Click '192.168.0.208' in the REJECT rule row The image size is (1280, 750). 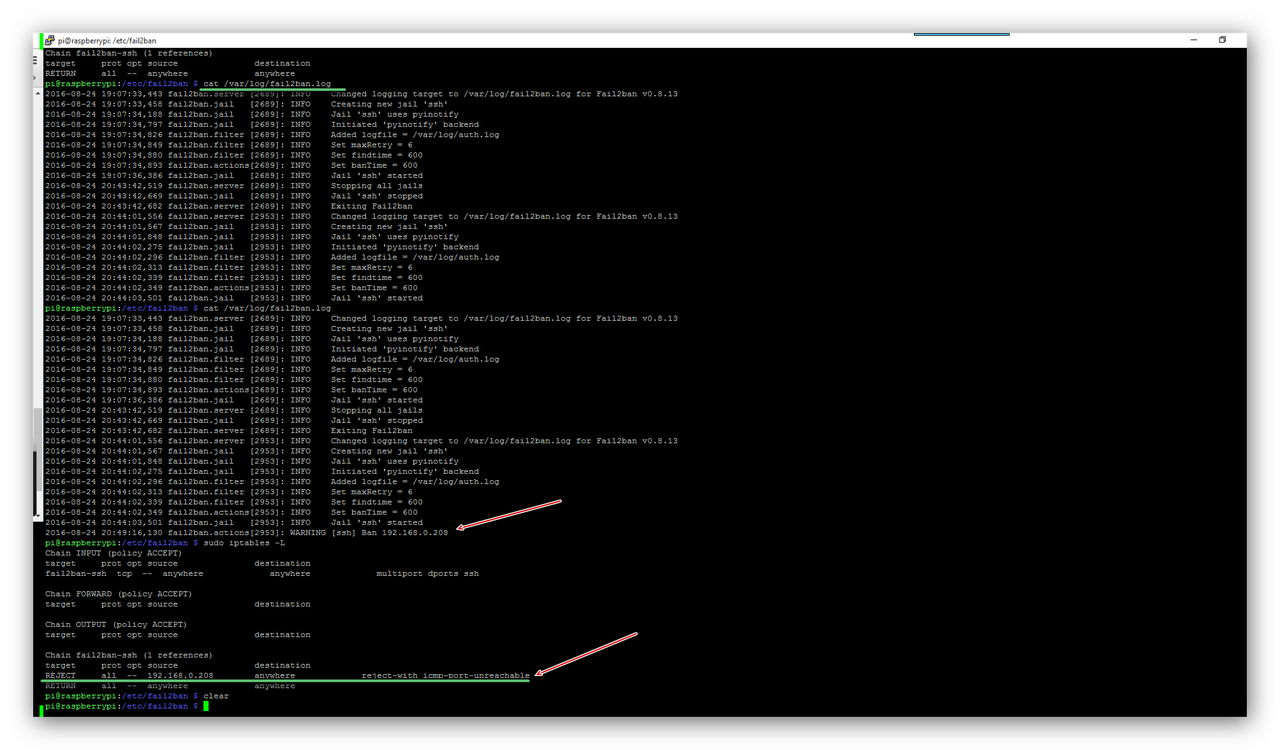(180, 676)
